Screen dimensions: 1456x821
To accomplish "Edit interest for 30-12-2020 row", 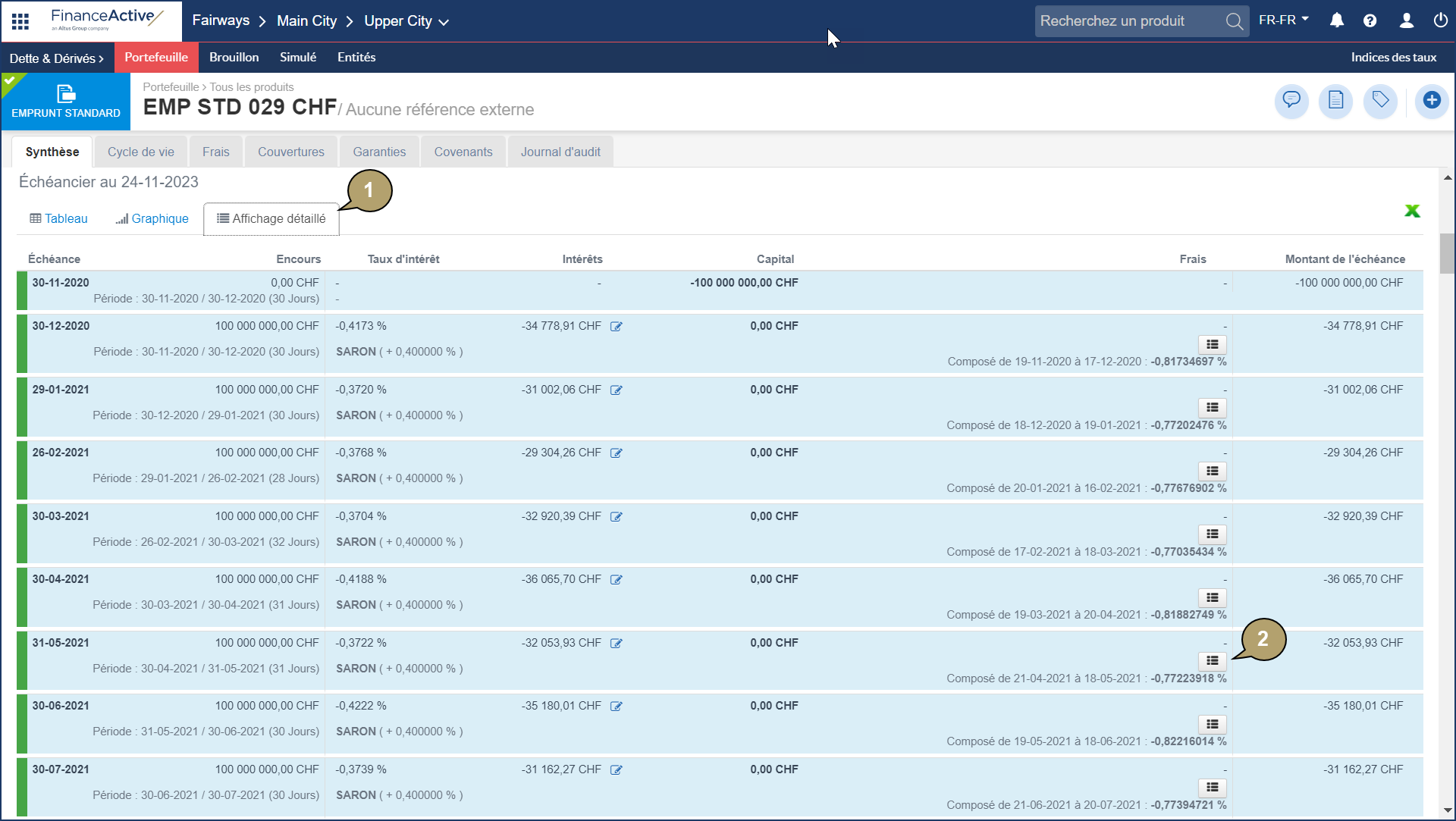I will [x=617, y=327].
